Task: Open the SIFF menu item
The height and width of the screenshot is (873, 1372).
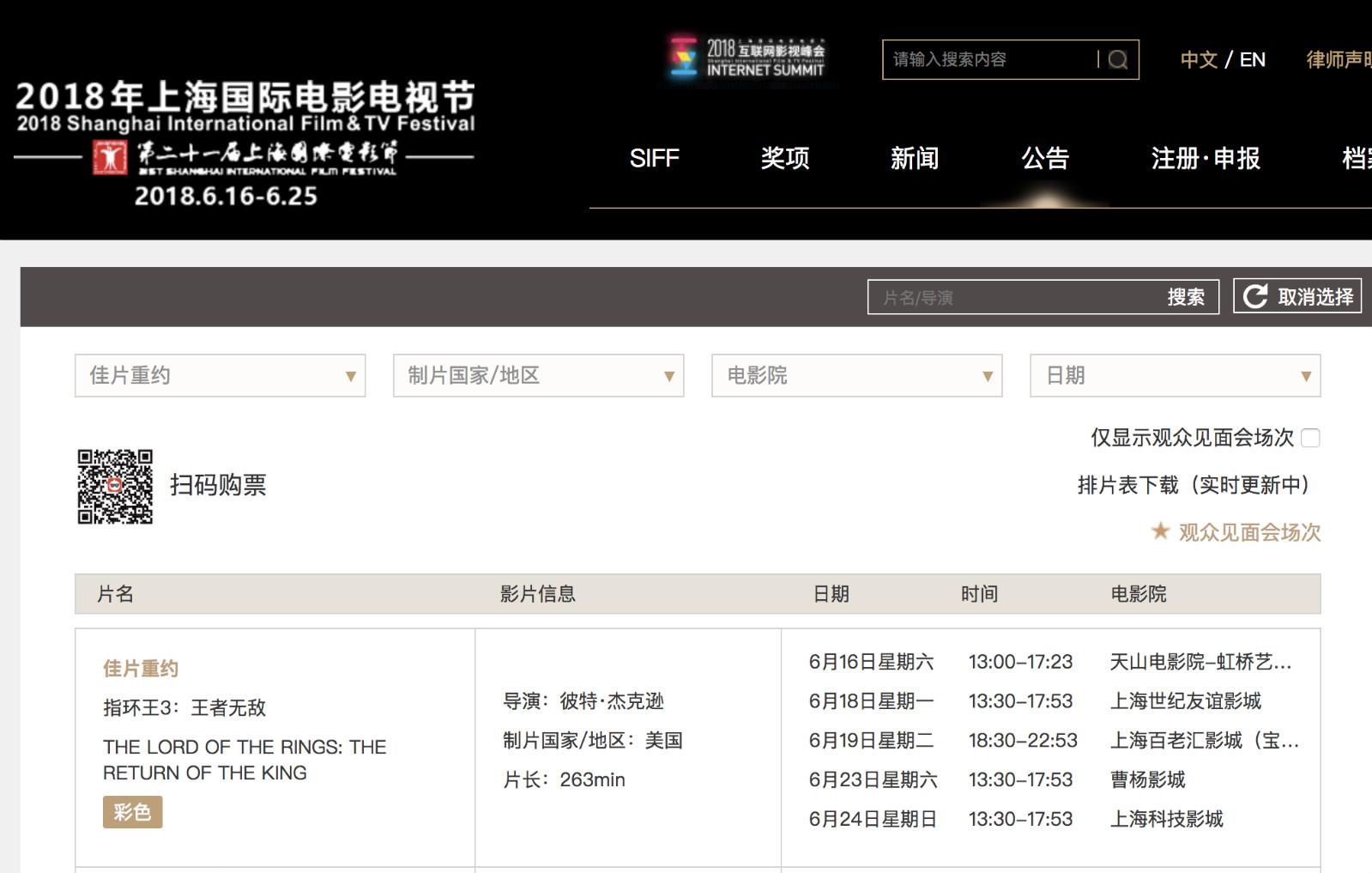Action: (655, 158)
